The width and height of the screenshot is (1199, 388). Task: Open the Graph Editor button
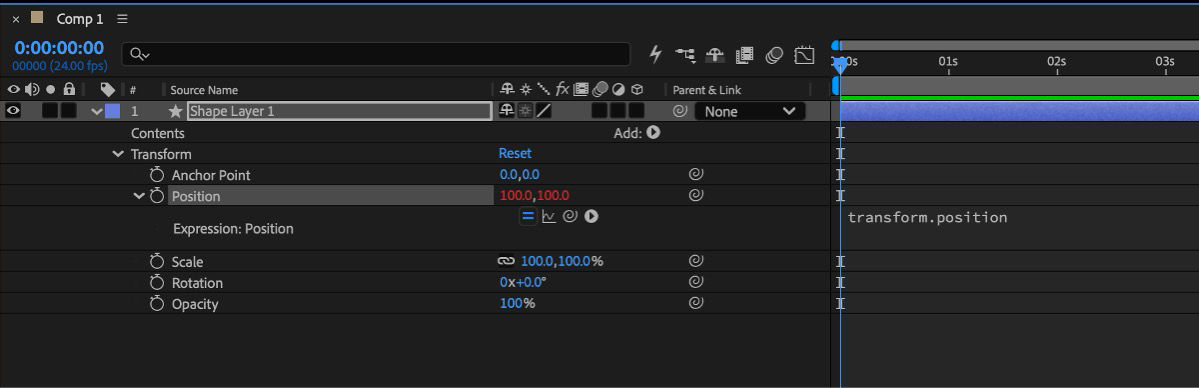804,55
